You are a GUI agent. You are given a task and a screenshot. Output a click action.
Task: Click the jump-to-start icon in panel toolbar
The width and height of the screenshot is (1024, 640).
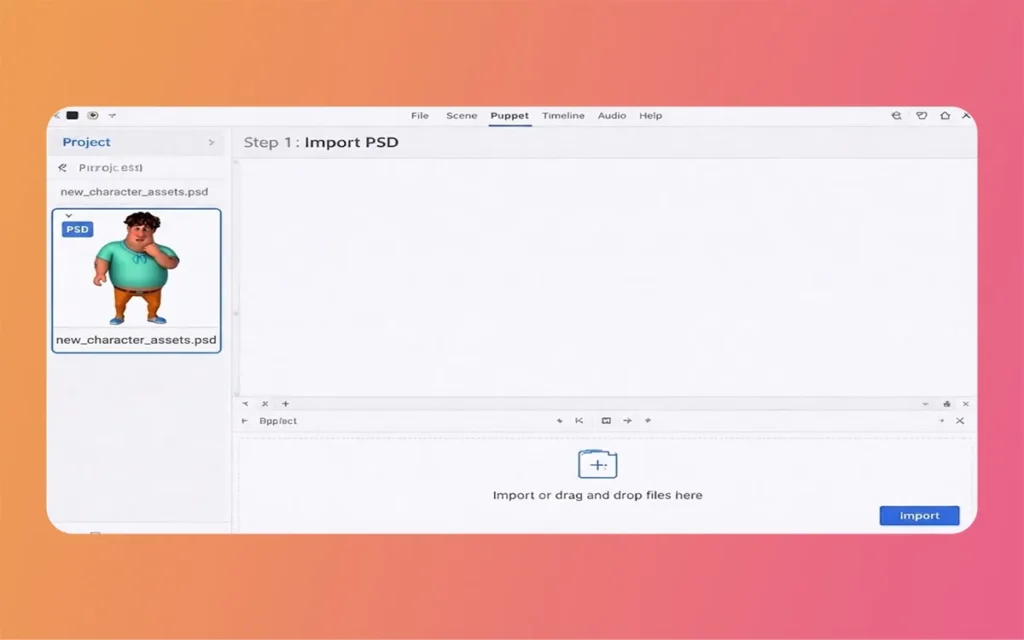click(x=579, y=421)
